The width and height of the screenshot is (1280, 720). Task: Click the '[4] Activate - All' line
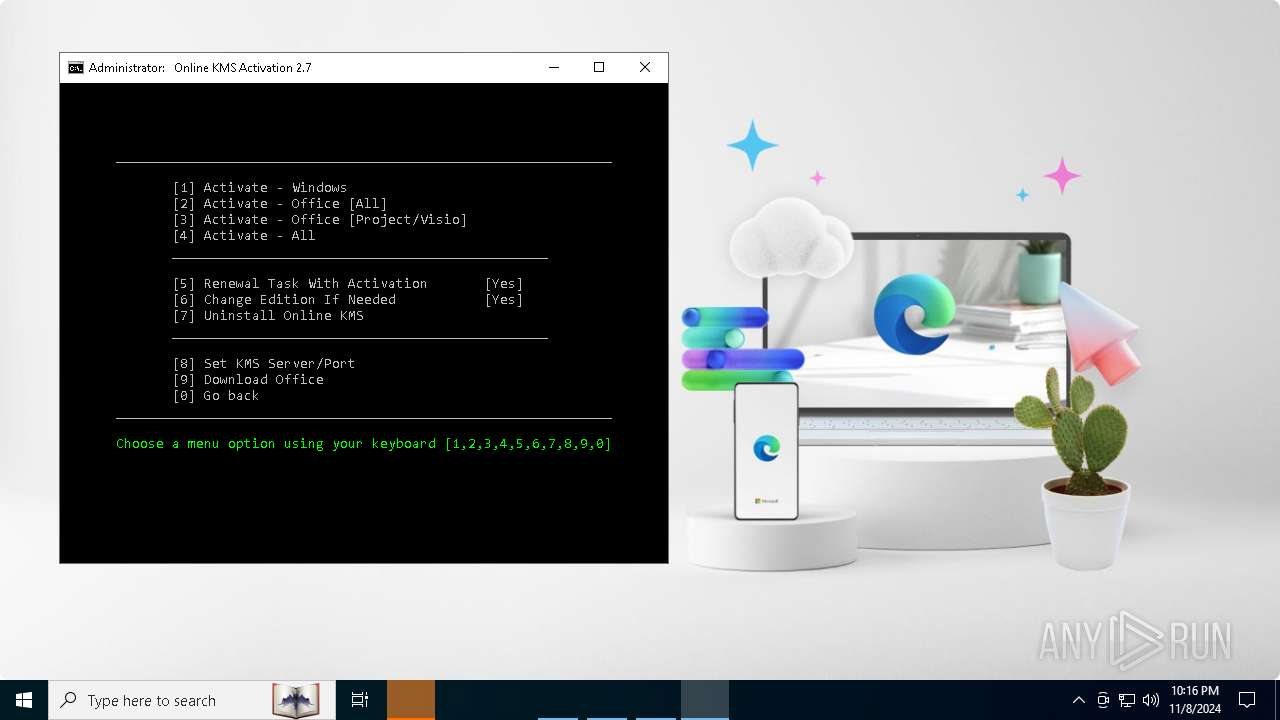pos(244,236)
